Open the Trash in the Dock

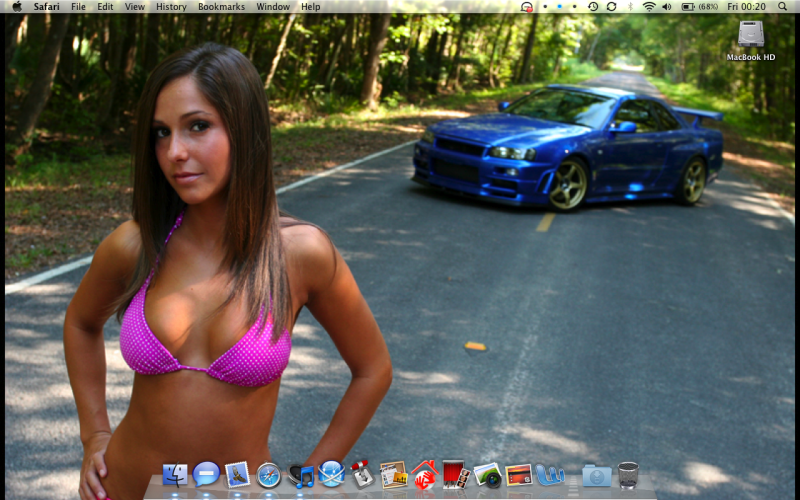pyautogui.click(x=628, y=474)
